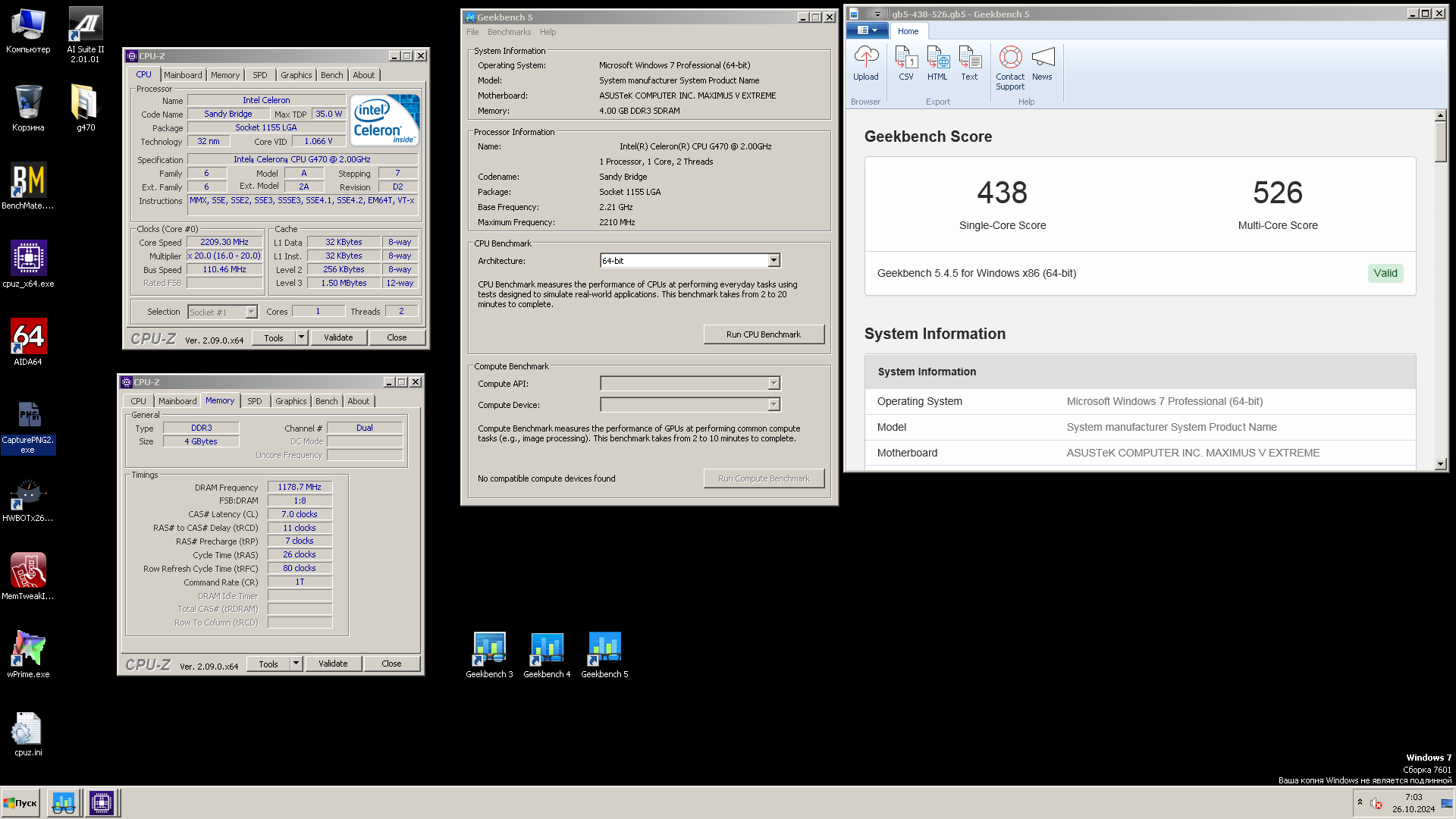The height and width of the screenshot is (819, 1456).
Task: Launch HWBOTx265 desktop shortcut
Action: [28, 500]
